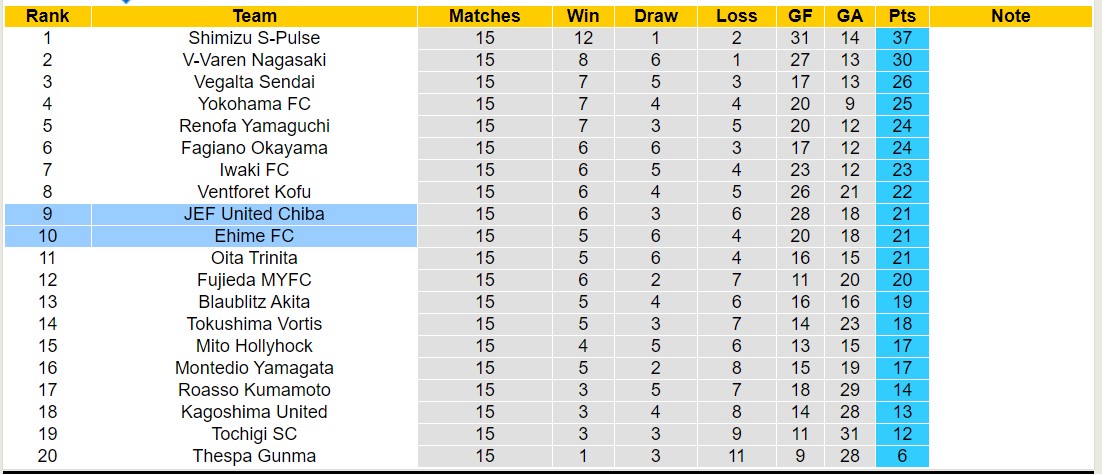
Task: Open Montedio Yamagata team name
Action: click(254, 368)
